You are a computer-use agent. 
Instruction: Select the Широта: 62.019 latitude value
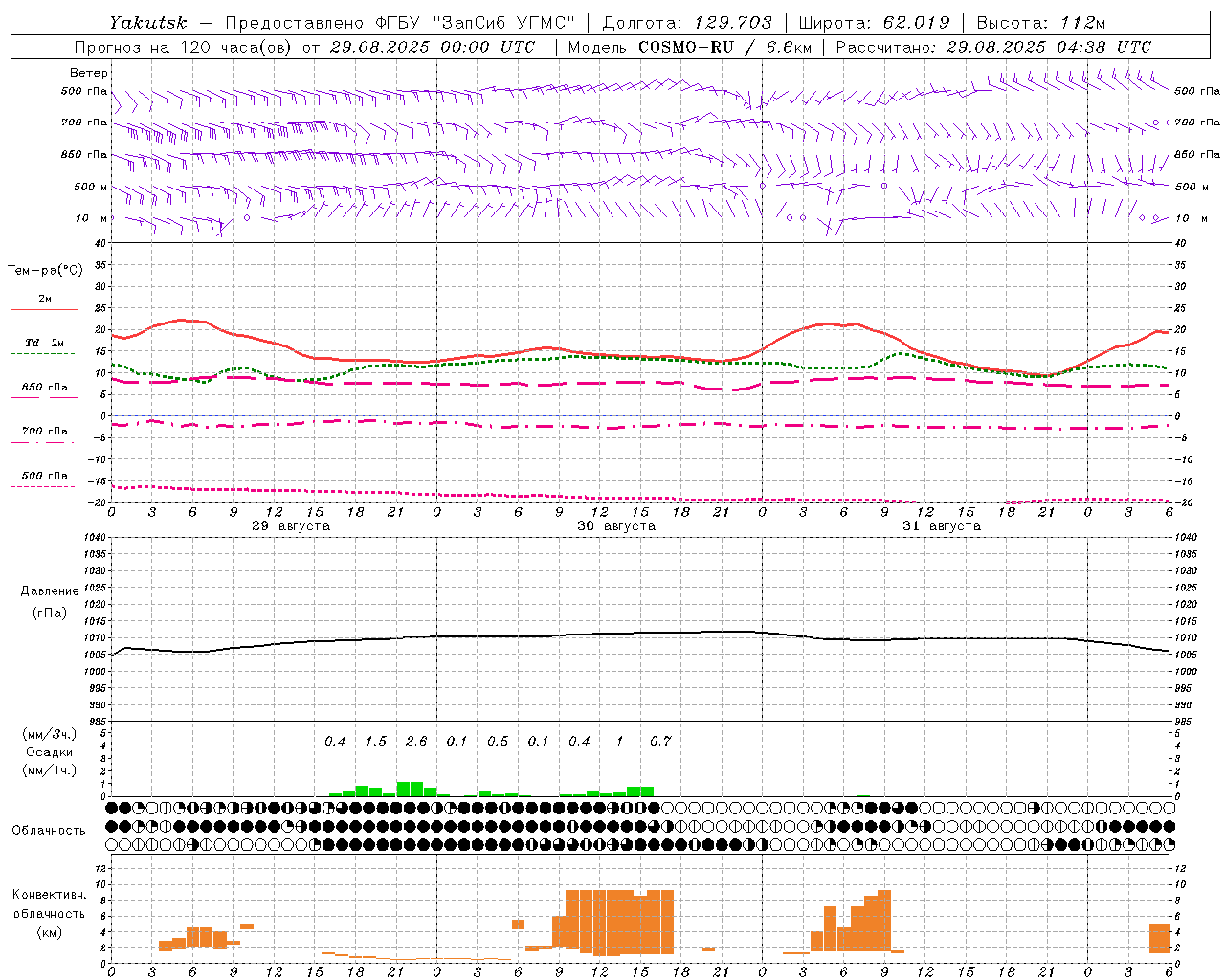click(874, 23)
